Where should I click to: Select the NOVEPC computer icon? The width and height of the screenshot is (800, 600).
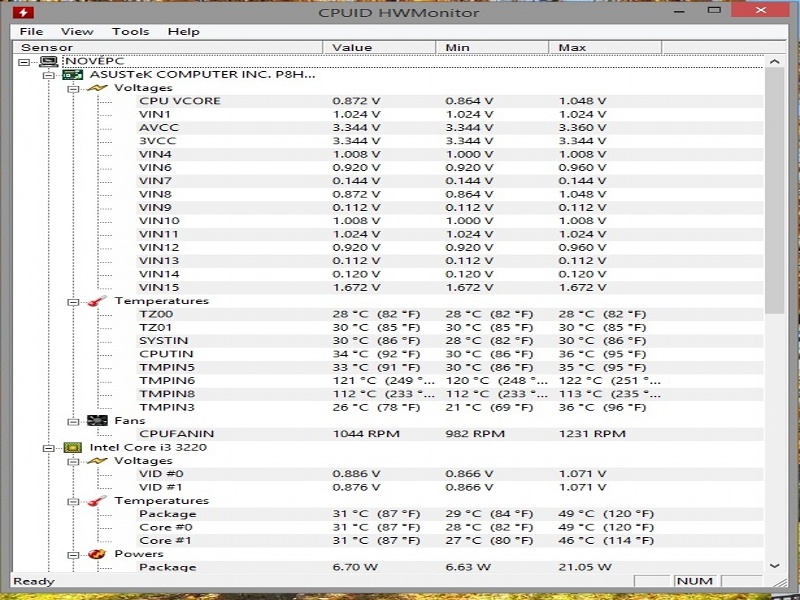point(48,62)
